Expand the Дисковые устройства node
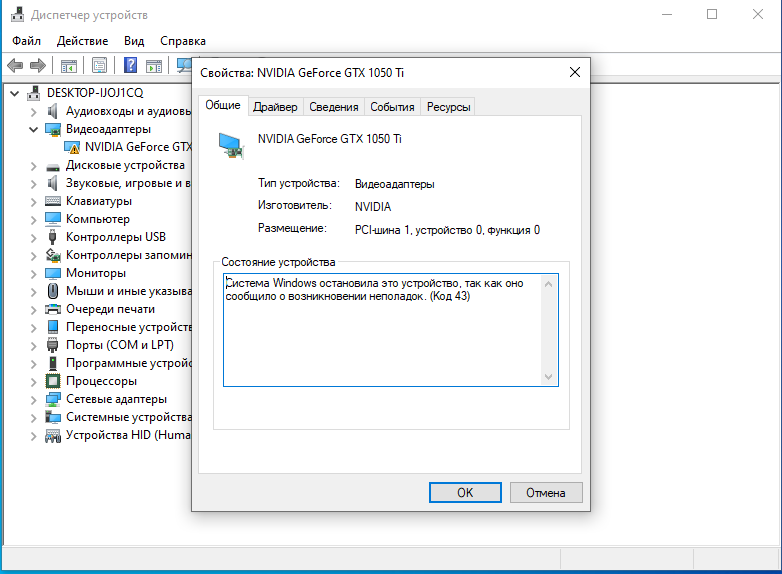The height and width of the screenshot is (574, 782). click(33, 165)
